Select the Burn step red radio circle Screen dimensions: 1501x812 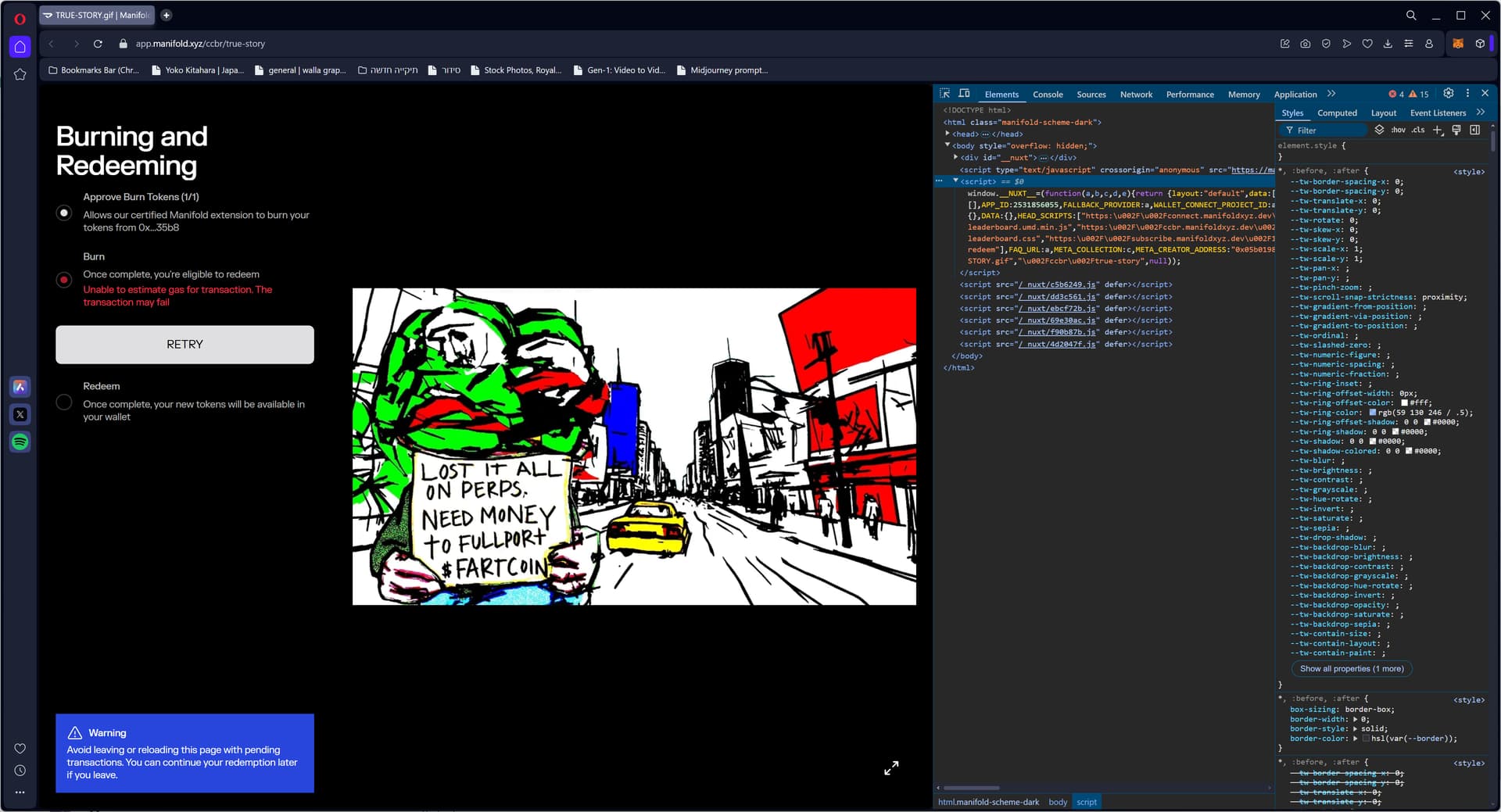pos(64,279)
